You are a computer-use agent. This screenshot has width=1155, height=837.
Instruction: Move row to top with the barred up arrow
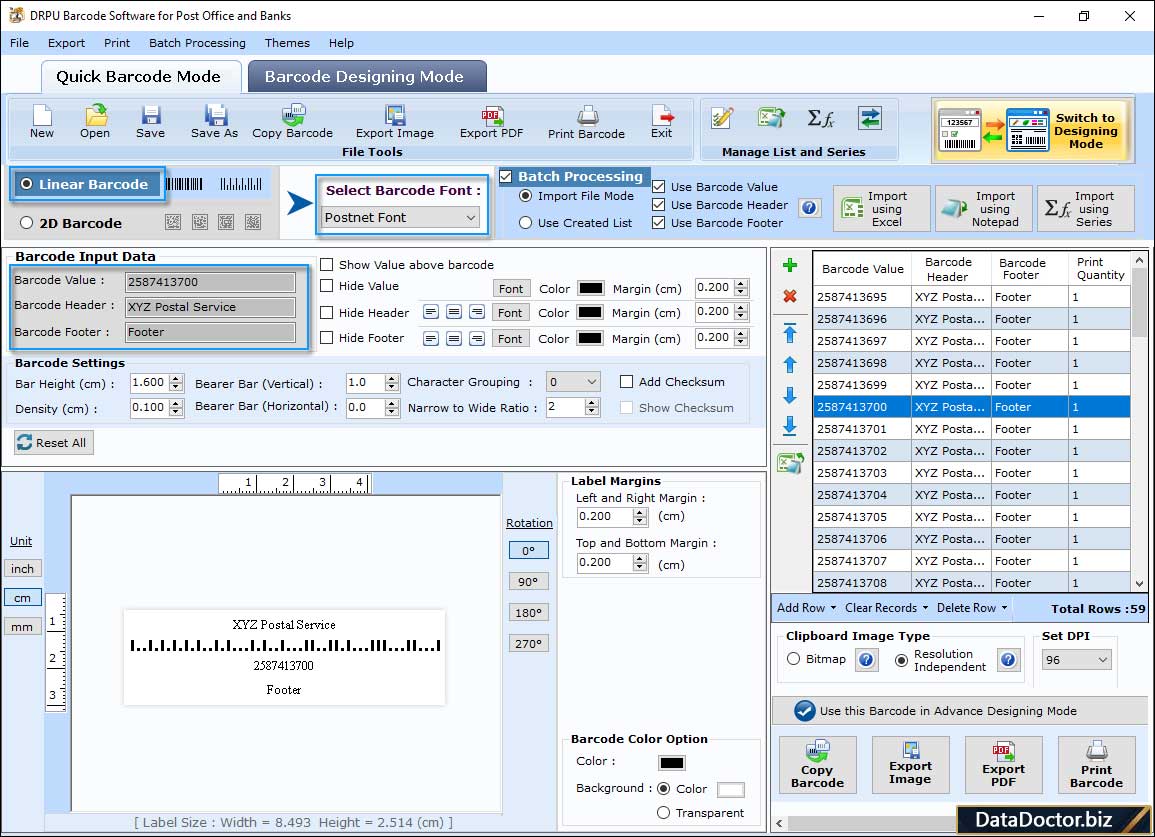pyautogui.click(x=790, y=333)
